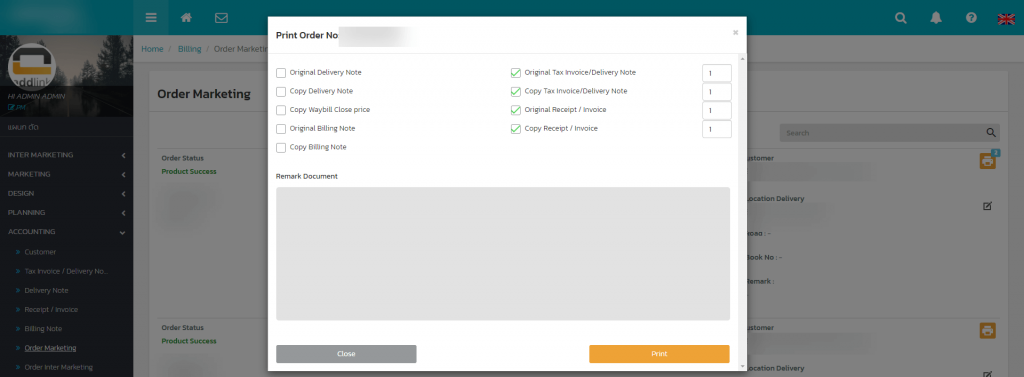Expand the MARKETING sidebar section
Screen dimensions: 1024x377
[67, 174]
